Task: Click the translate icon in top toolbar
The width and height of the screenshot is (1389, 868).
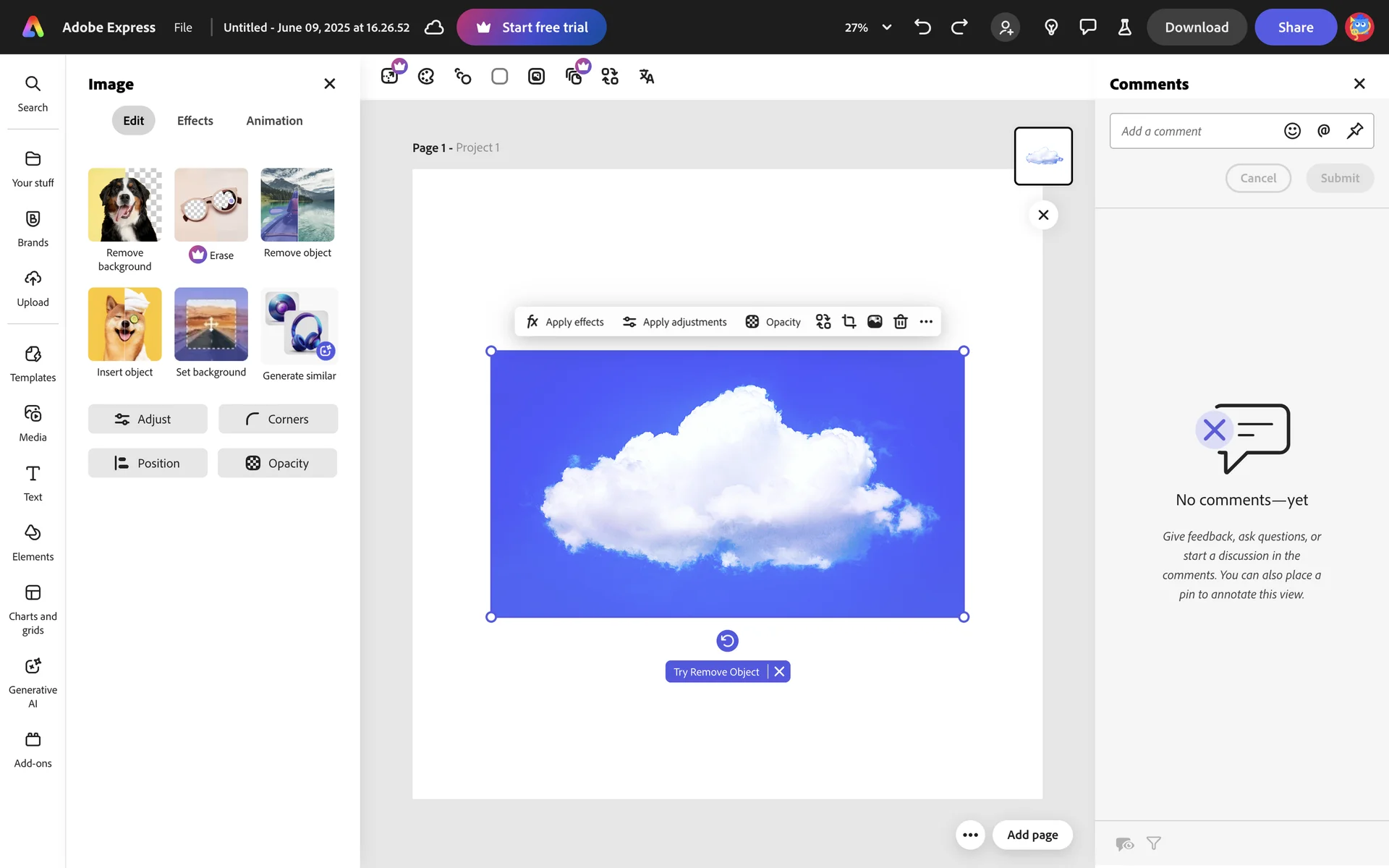Action: tap(646, 76)
